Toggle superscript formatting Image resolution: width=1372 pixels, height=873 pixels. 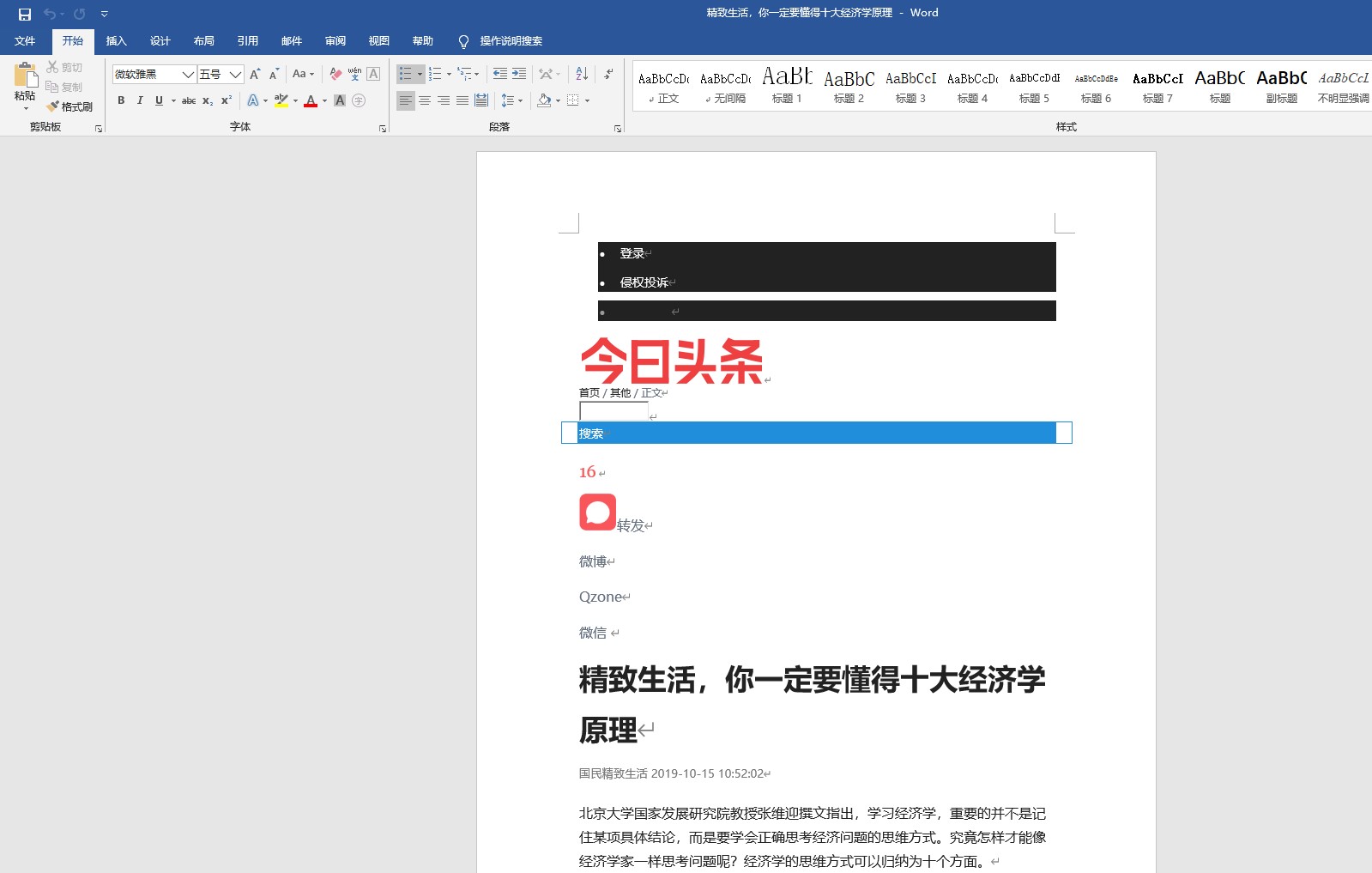tap(227, 100)
